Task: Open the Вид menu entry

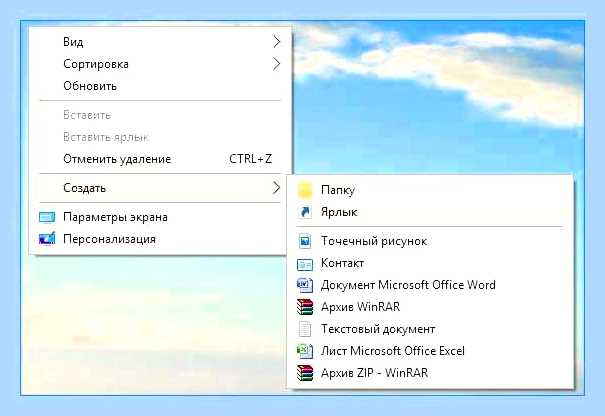Action: coord(161,42)
